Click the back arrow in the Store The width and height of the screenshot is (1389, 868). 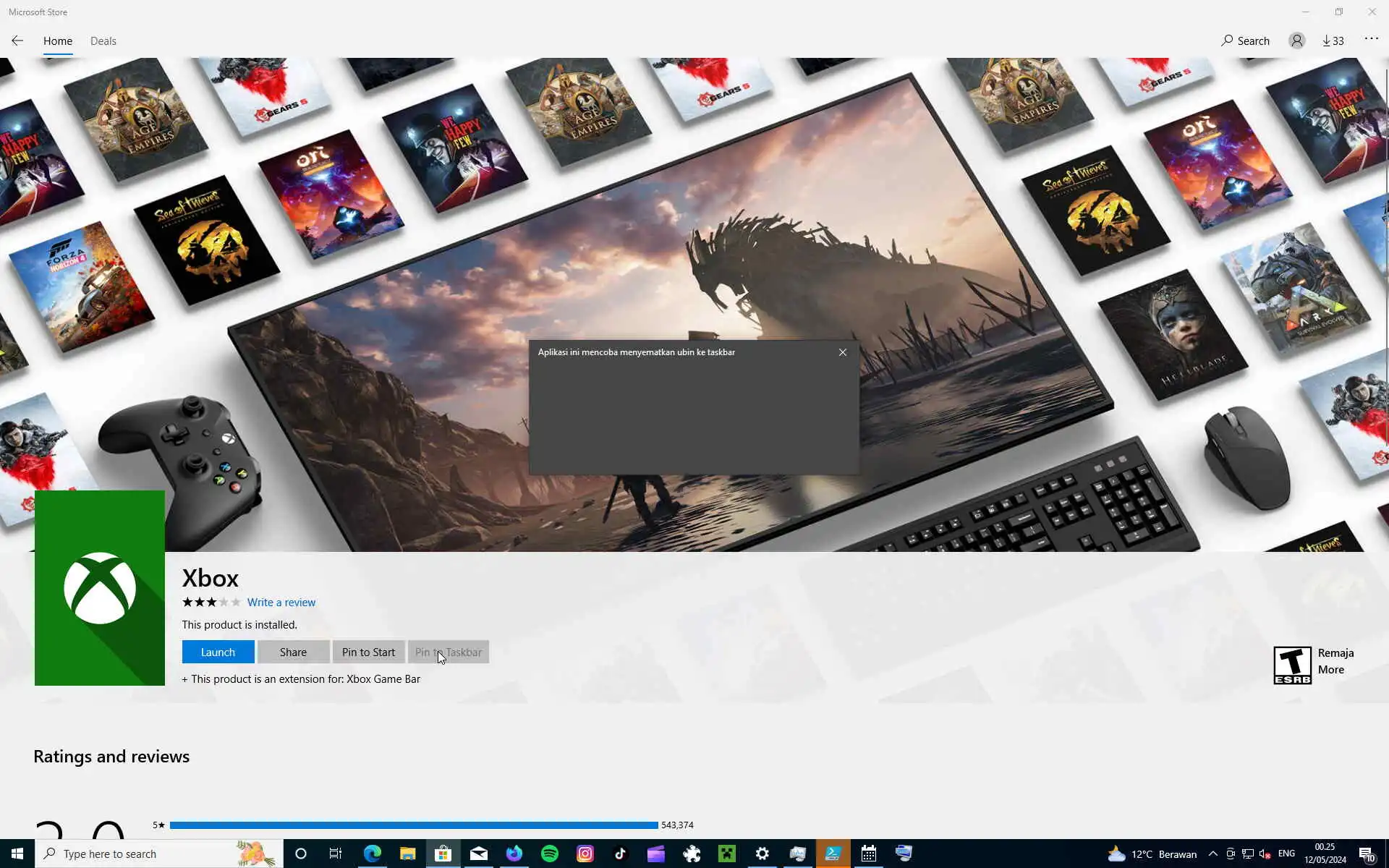[x=17, y=41]
